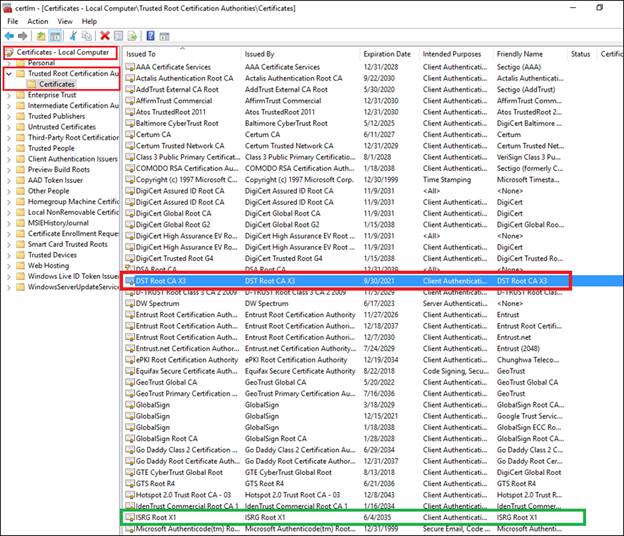This screenshot has height=536, width=624.
Task: Click the Certificates - Local Computer root icon
Action: pyautogui.click(x=10, y=52)
